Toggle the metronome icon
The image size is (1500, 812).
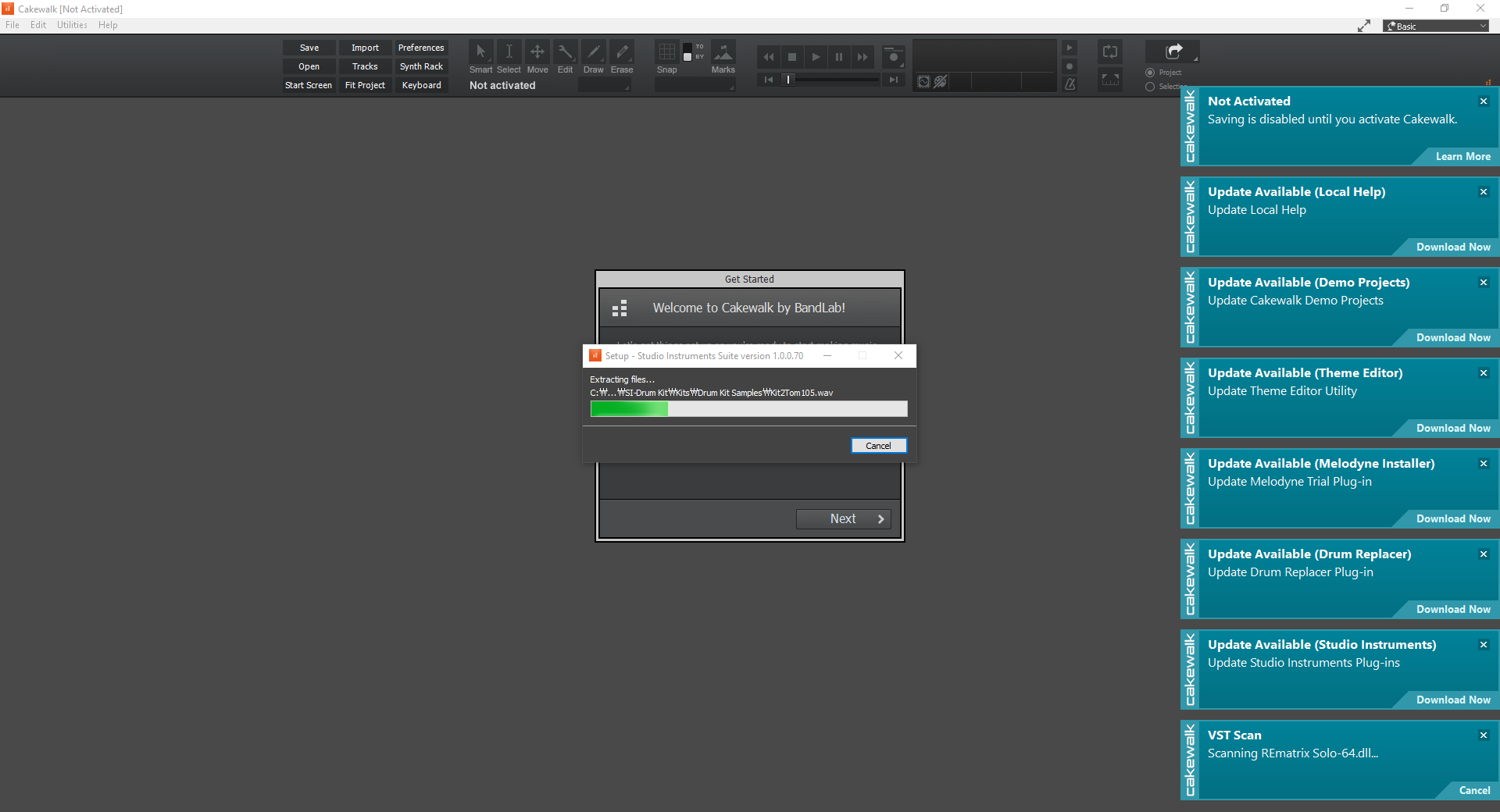[x=1070, y=84]
